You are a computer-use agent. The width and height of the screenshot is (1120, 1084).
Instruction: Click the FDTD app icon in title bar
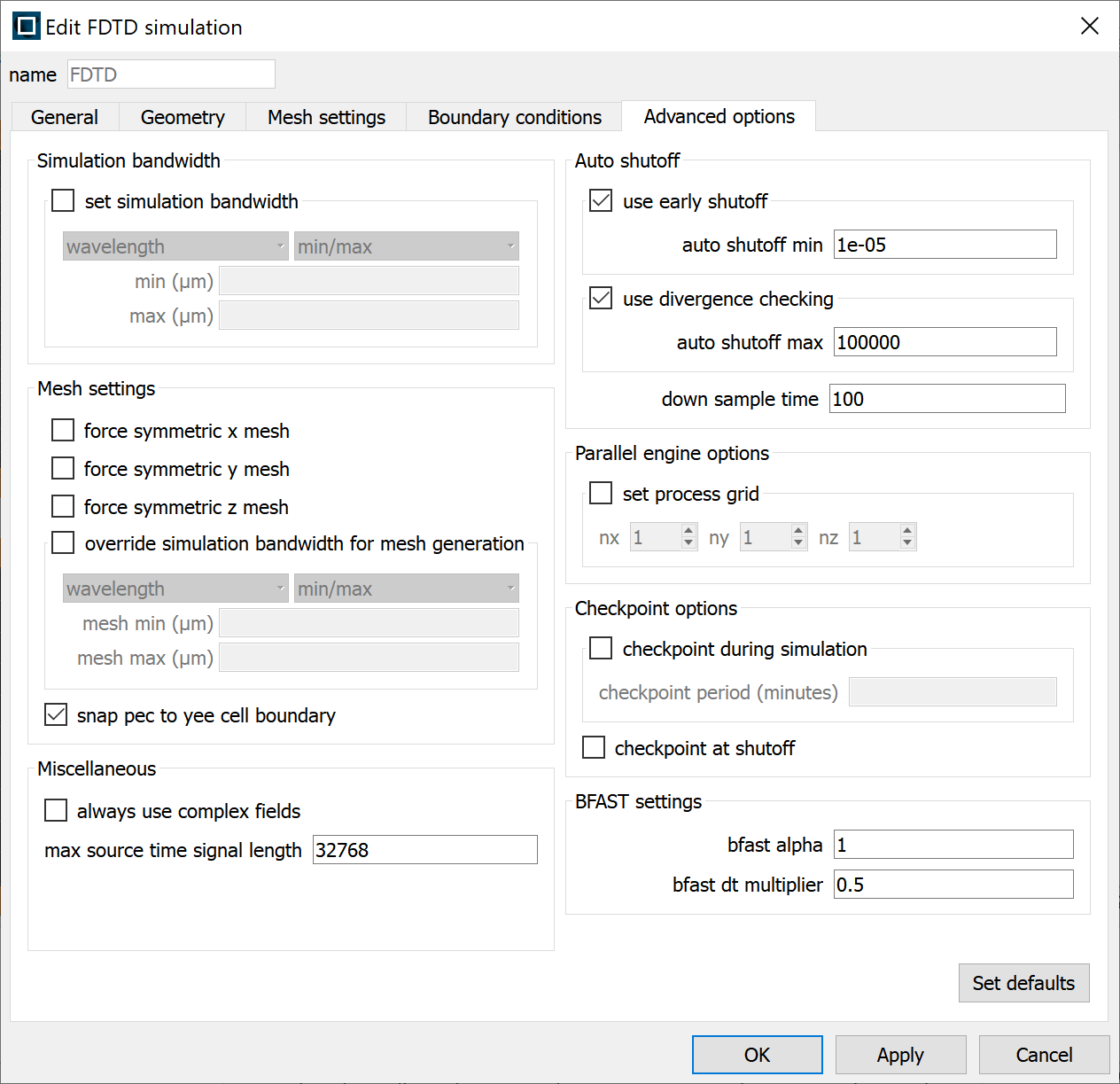(26, 27)
